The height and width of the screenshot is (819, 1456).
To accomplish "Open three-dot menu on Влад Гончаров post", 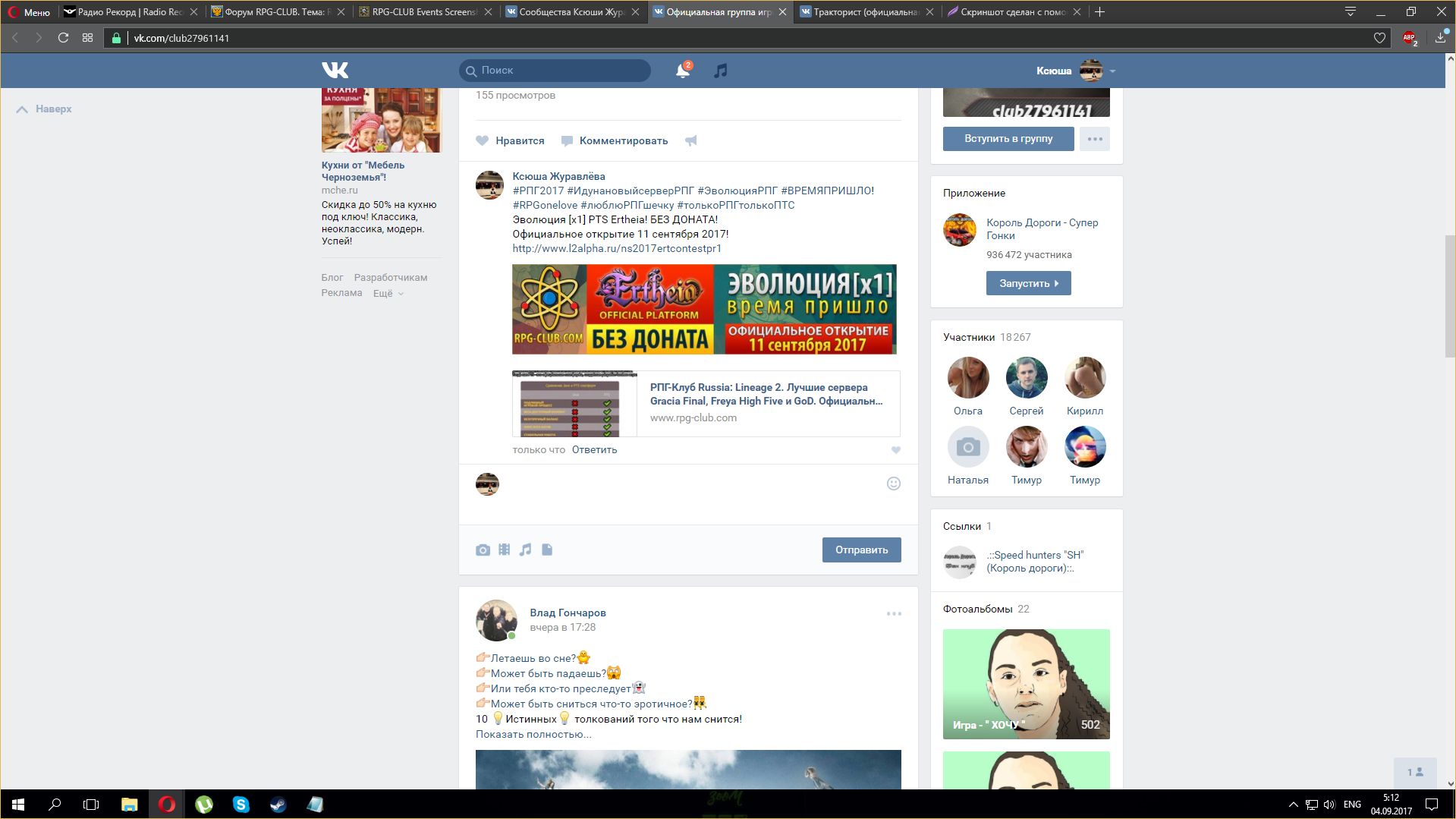I will click(x=894, y=613).
